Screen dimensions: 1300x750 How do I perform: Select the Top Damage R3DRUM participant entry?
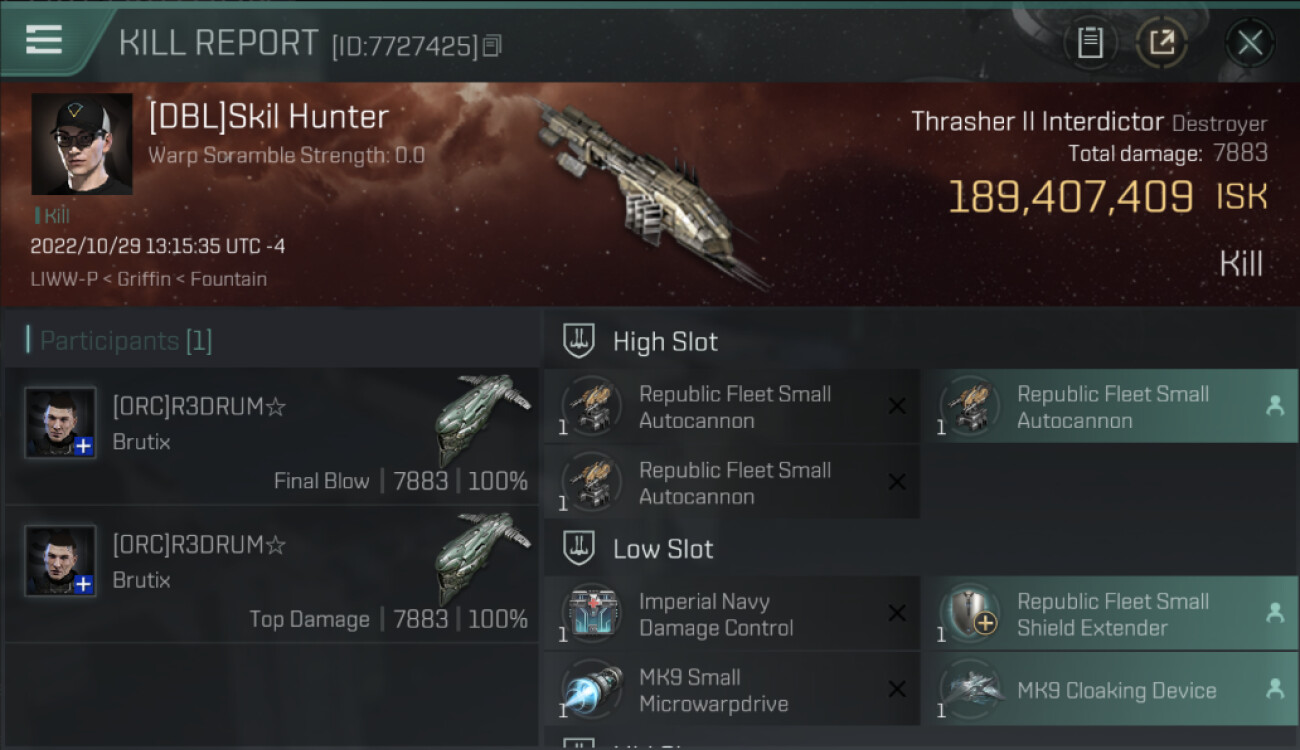(x=272, y=574)
